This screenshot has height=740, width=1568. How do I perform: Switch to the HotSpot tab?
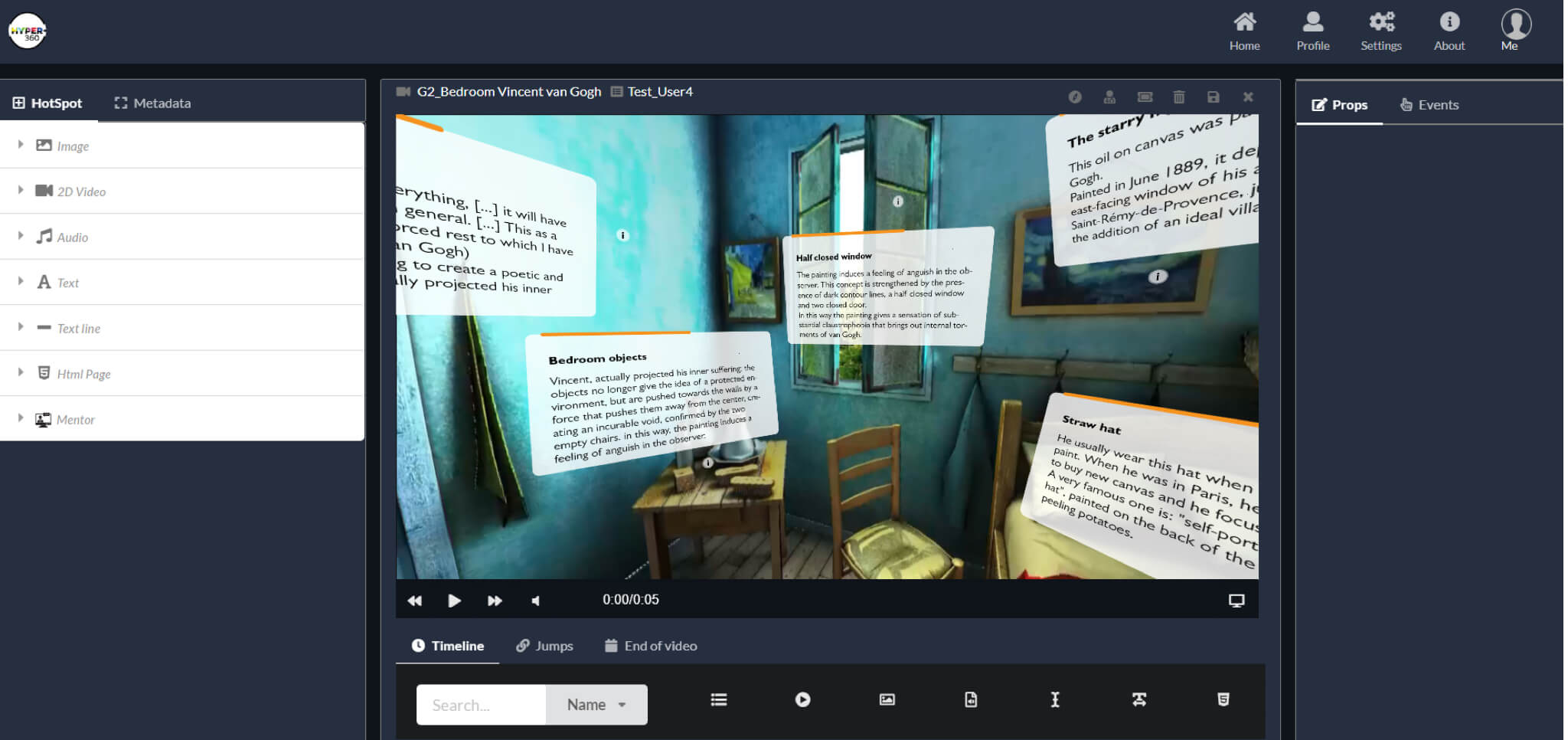tap(47, 103)
